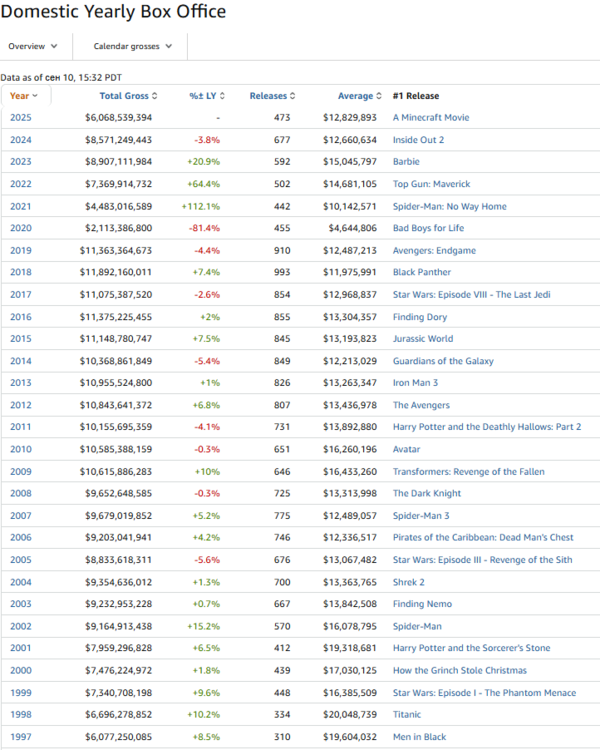Click the Average column sort arrows
The height and width of the screenshot is (750, 600).
[x=379, y=96]
